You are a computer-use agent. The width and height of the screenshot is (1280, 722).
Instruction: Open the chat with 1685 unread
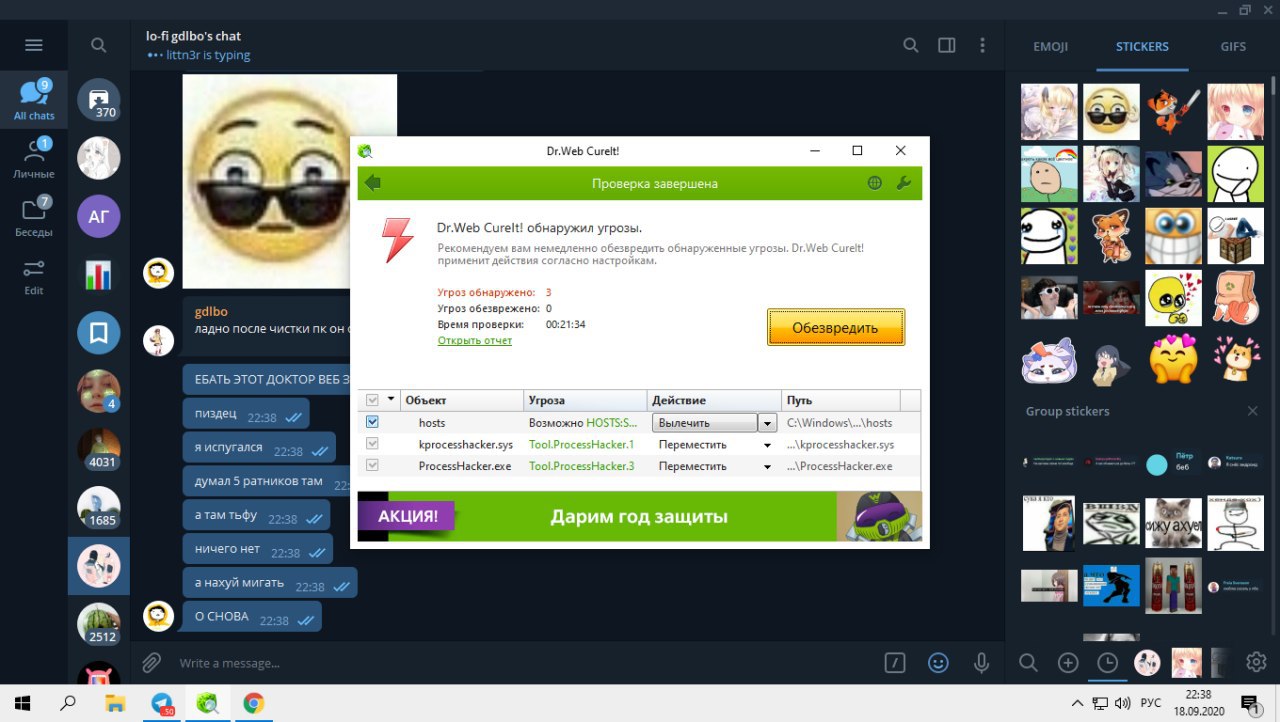(x=99, y=508)
